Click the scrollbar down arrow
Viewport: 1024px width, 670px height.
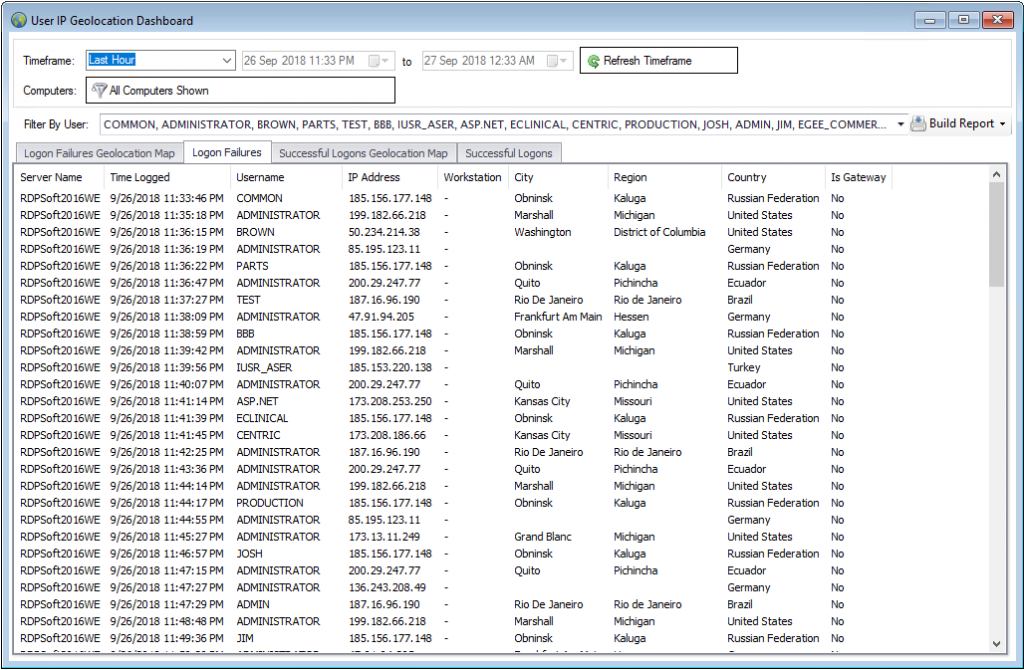point(997,644)
